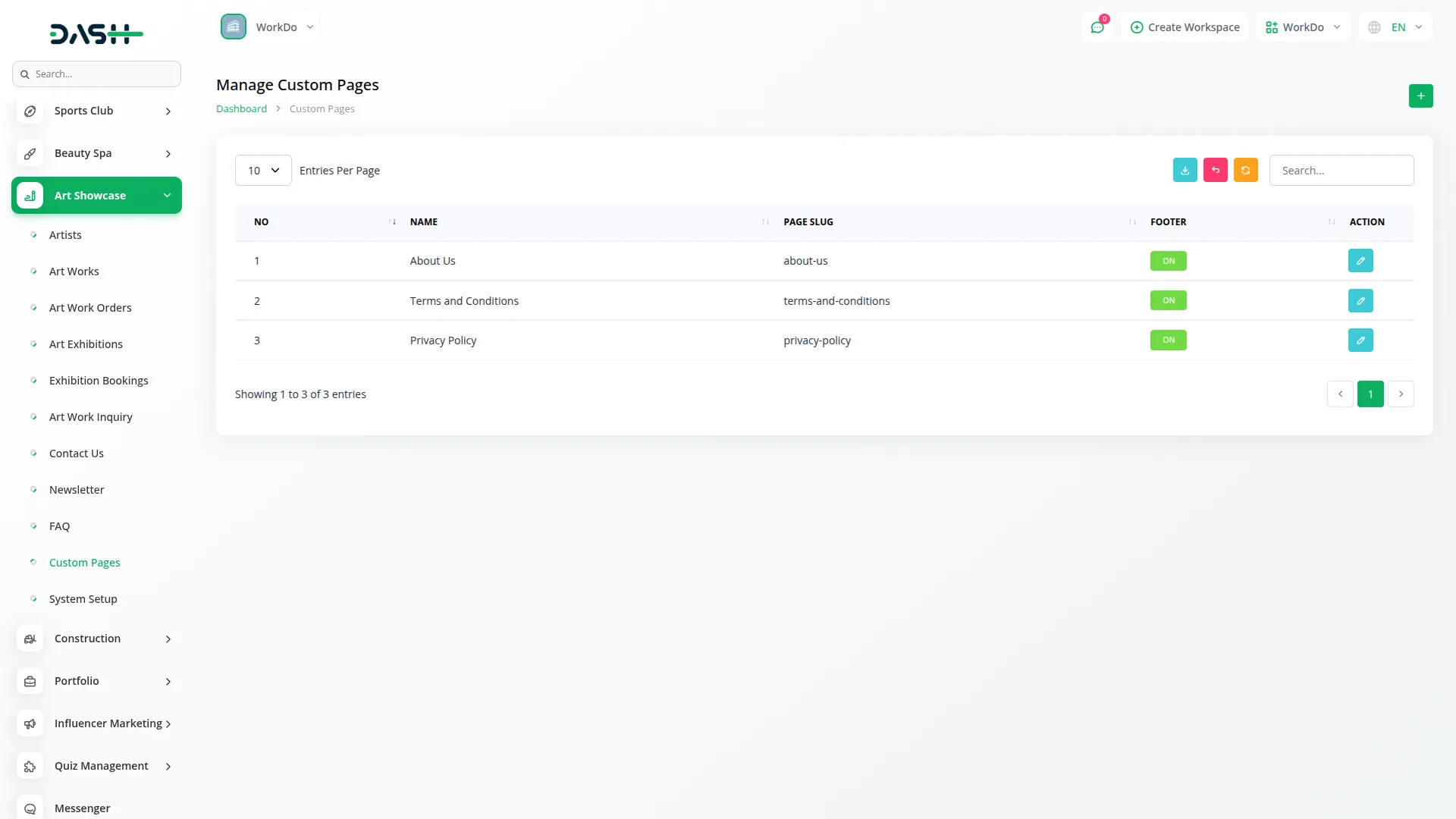Open System Setup in the sidebar
Image resolution: width=1456 pixels, height=819 pixels.
[x=83, y=599]
